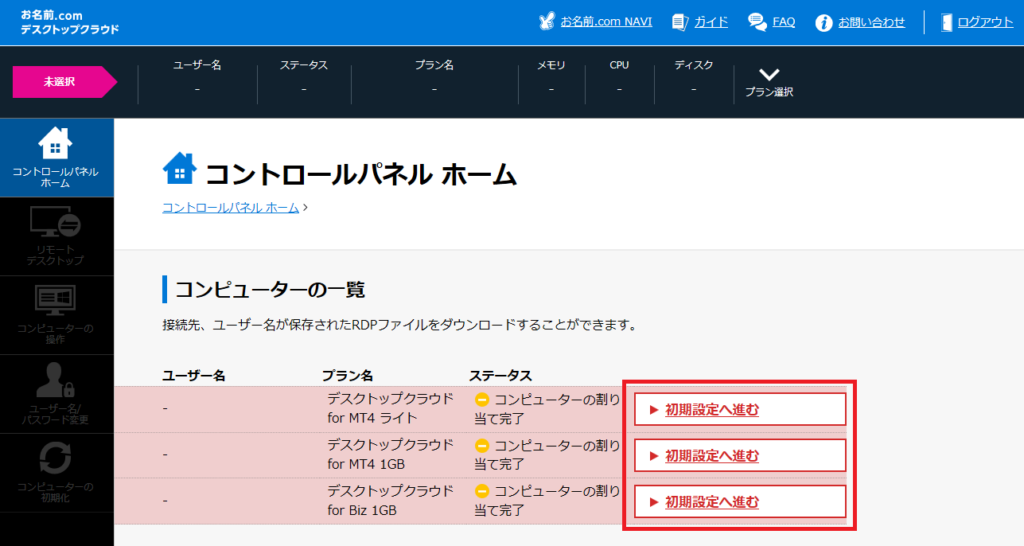
Task: Click the home icon in sidebar
Action: coord(56,145)
